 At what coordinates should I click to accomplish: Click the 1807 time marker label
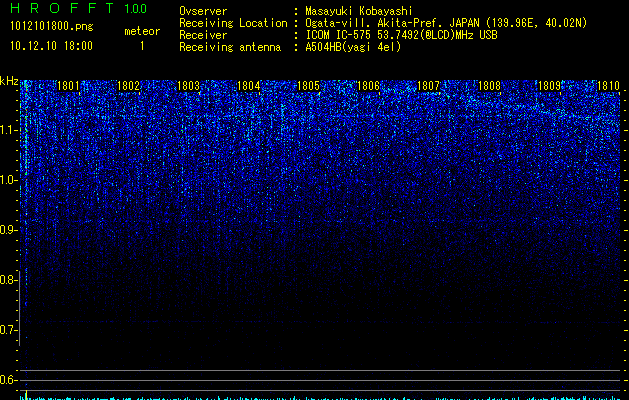click(428, 86)
